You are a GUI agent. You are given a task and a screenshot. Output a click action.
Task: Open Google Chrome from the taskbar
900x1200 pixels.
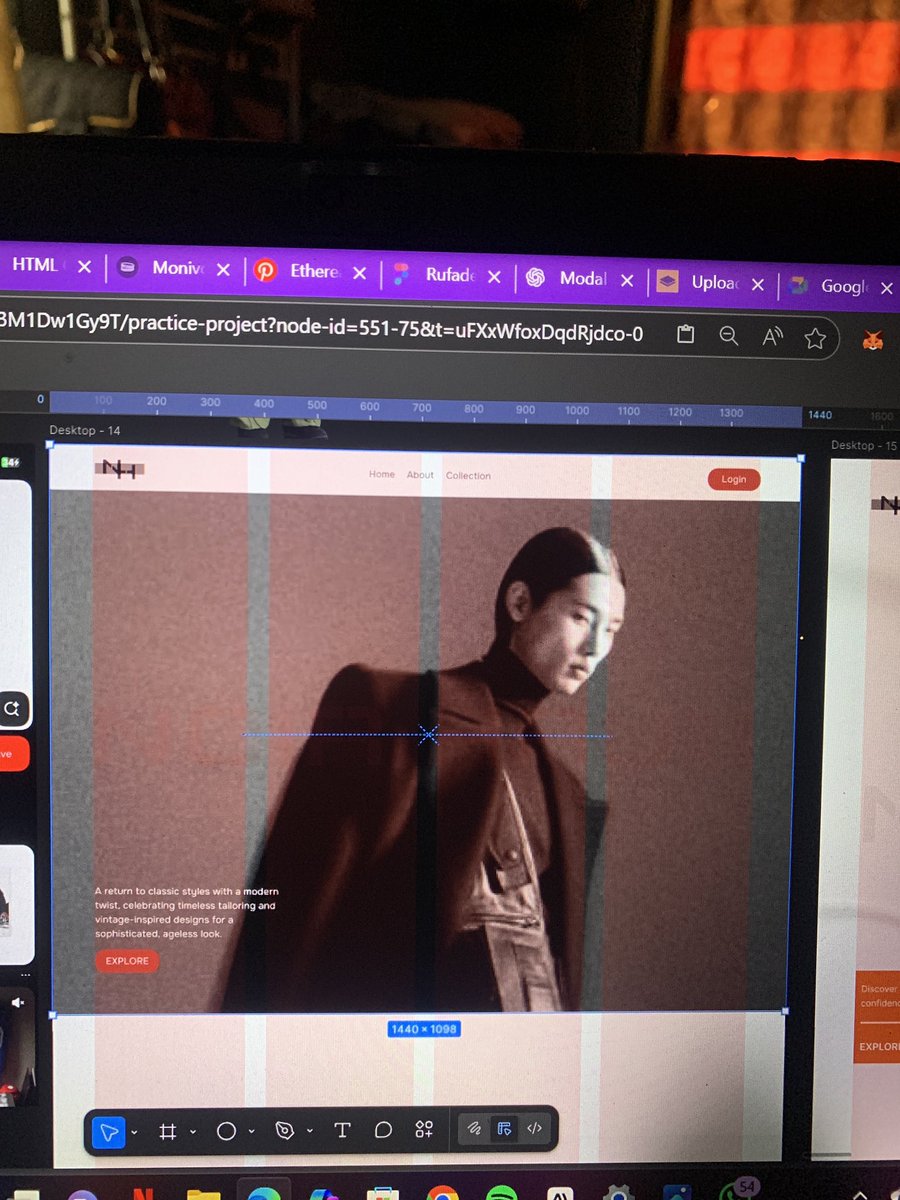[x=441, y=1193]
